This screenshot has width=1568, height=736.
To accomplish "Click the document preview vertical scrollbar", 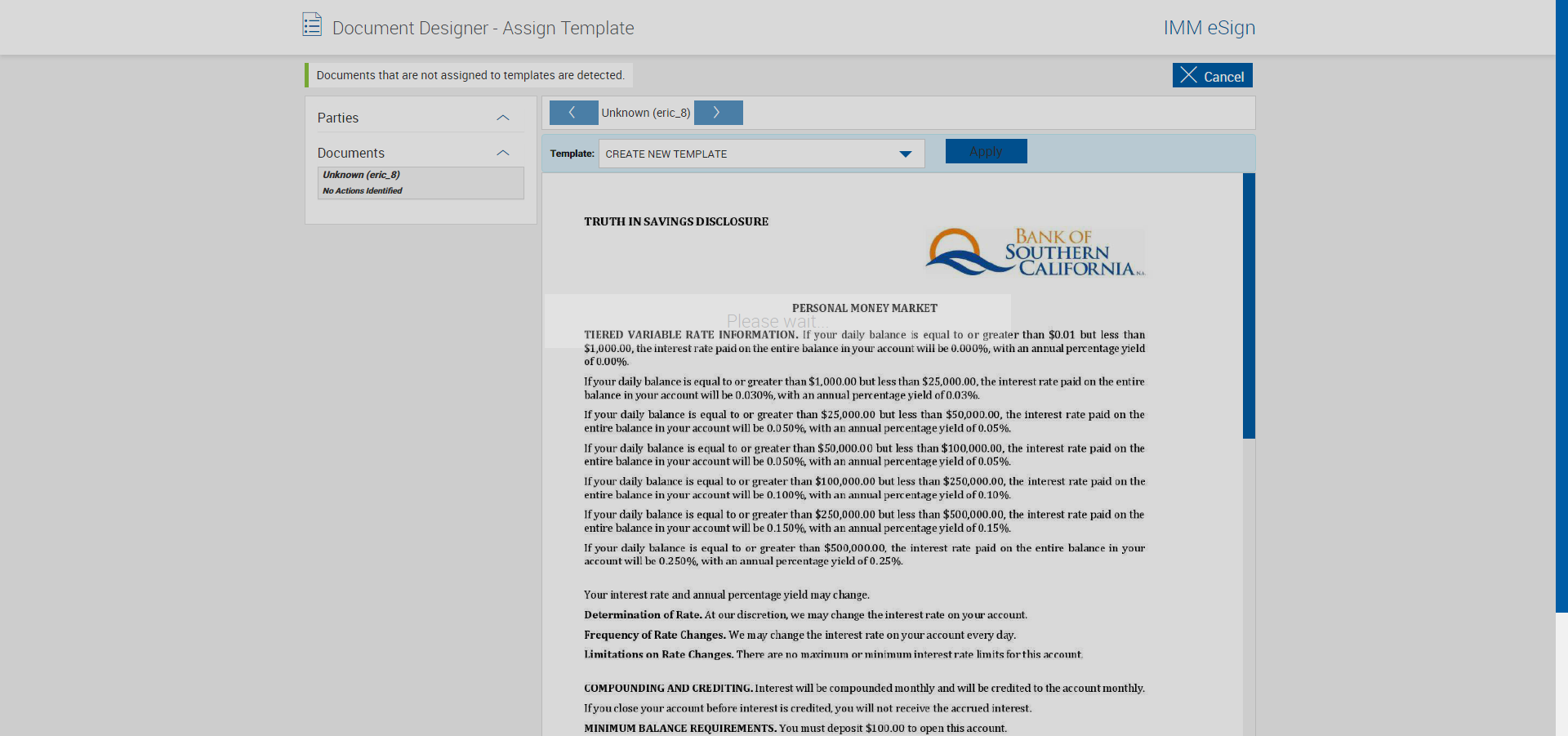I will pos(1249,306).
